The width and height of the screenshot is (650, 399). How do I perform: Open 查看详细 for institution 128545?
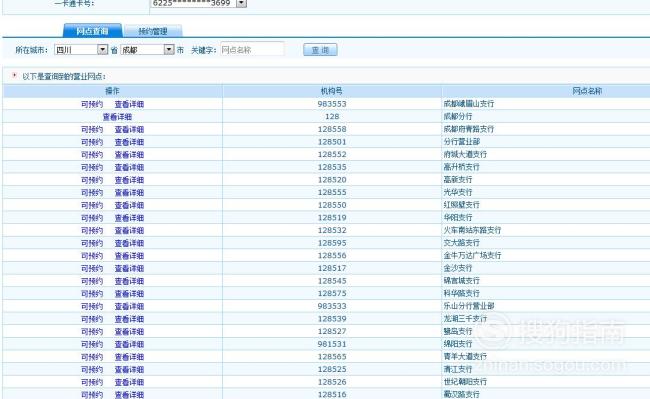pos(129,281)
